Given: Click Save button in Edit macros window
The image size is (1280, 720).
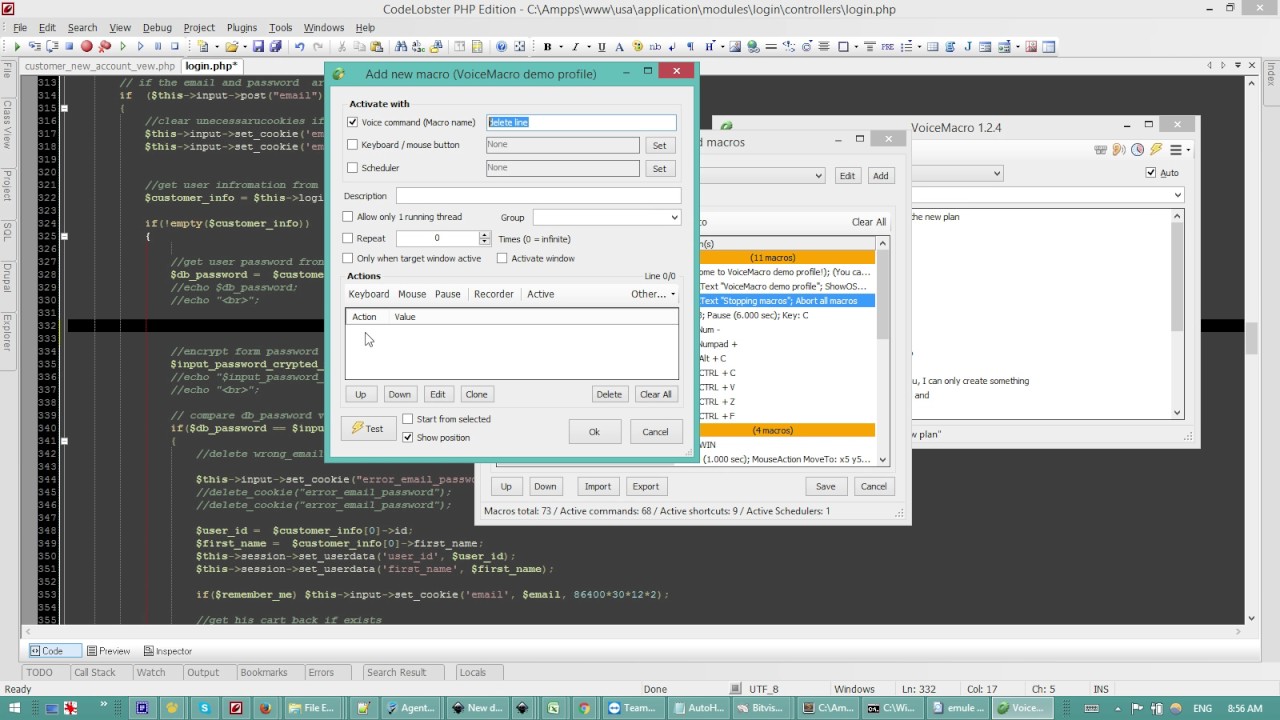Looking at the screenshot, I should (825, 487).
